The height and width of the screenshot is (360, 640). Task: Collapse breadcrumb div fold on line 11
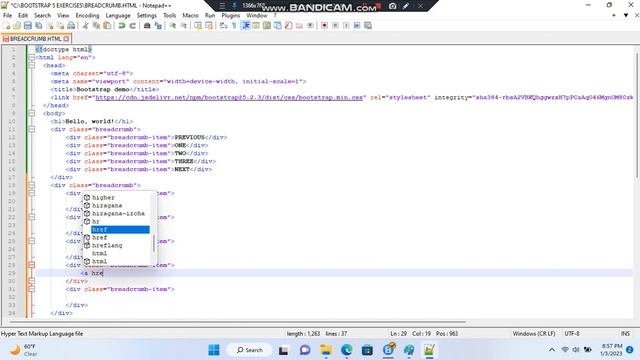point(32,129)
